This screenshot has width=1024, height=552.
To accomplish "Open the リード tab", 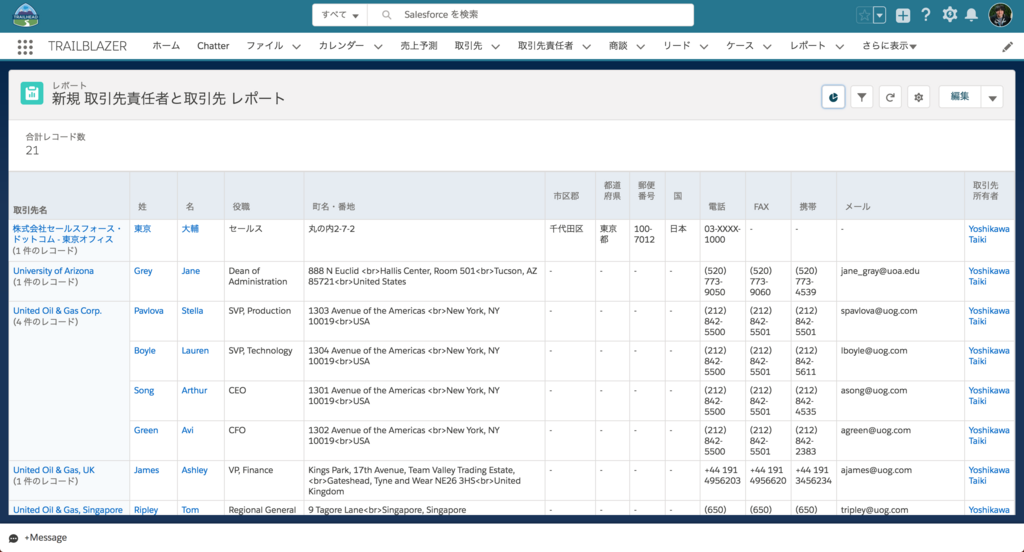I will pos(677,46).
